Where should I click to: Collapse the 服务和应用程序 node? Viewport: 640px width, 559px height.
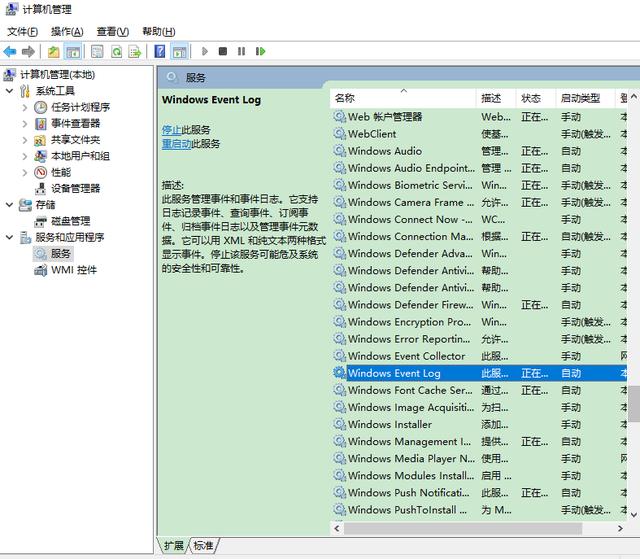[9, 237]
